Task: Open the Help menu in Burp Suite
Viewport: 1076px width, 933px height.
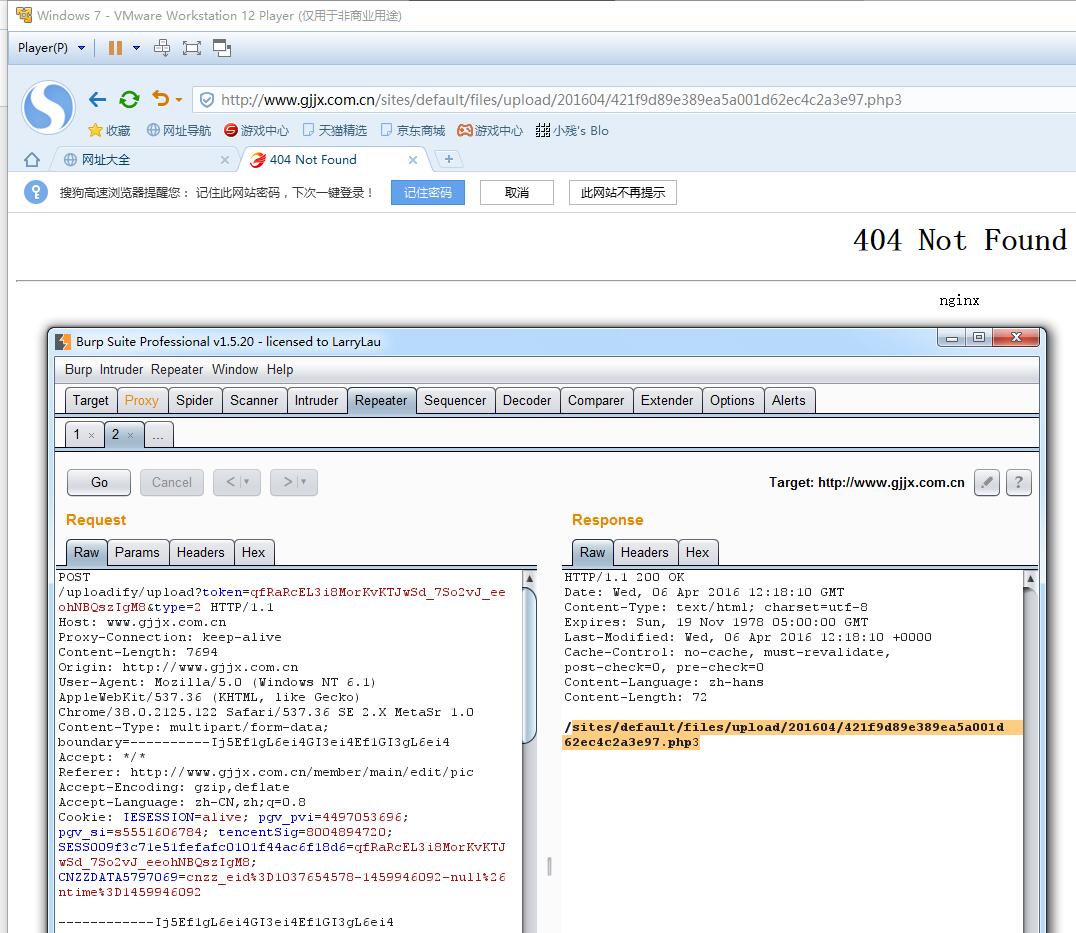Action: coord(280,370)
